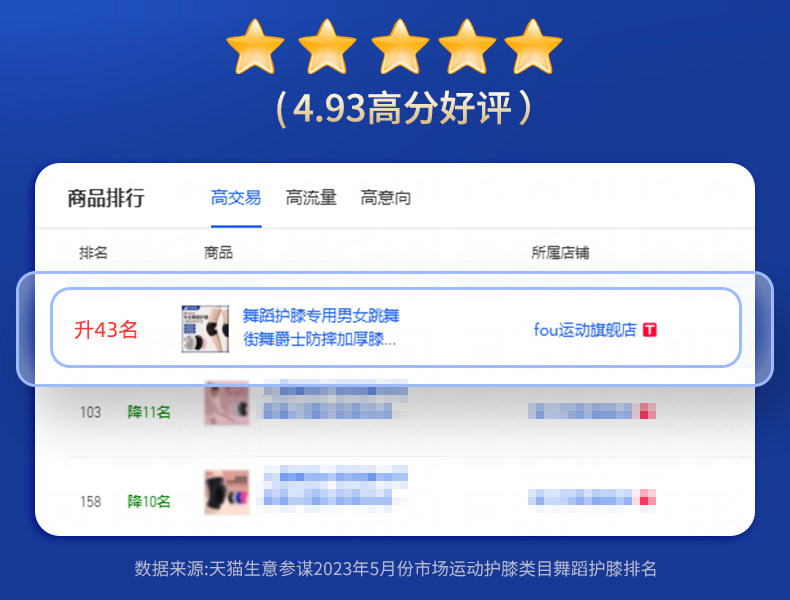This screenshot has height=600, width=790.
Task: Click the blurred Tmall badge in row 158
Action: (648, 497)
